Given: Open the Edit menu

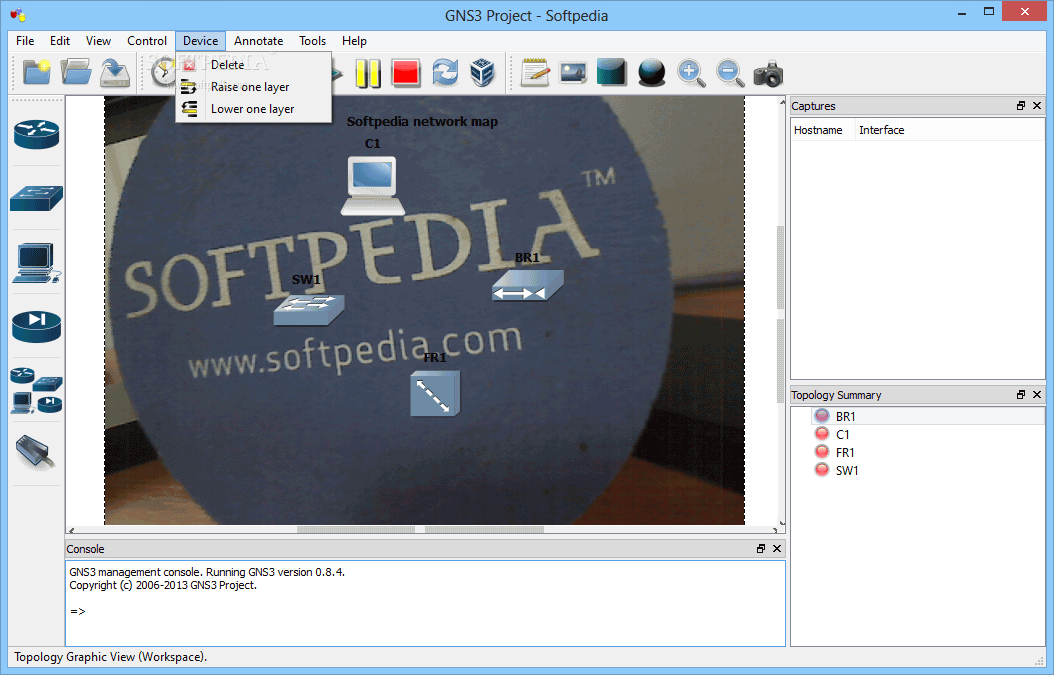Looking at the screenshot, I should [60, 41].
